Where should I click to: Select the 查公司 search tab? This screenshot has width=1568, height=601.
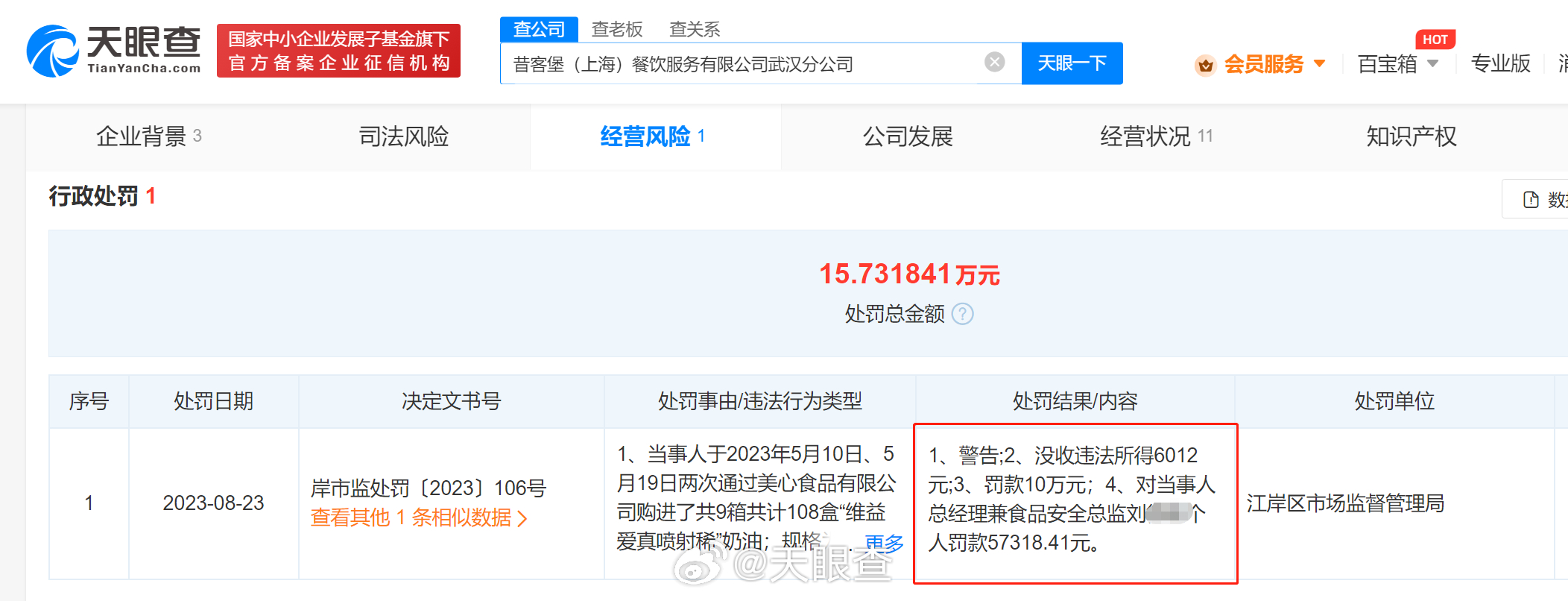tap(539, 29)
